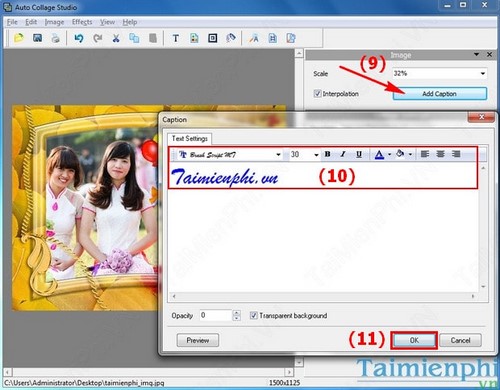Click the Print toolbar icon

pos(55,38)
